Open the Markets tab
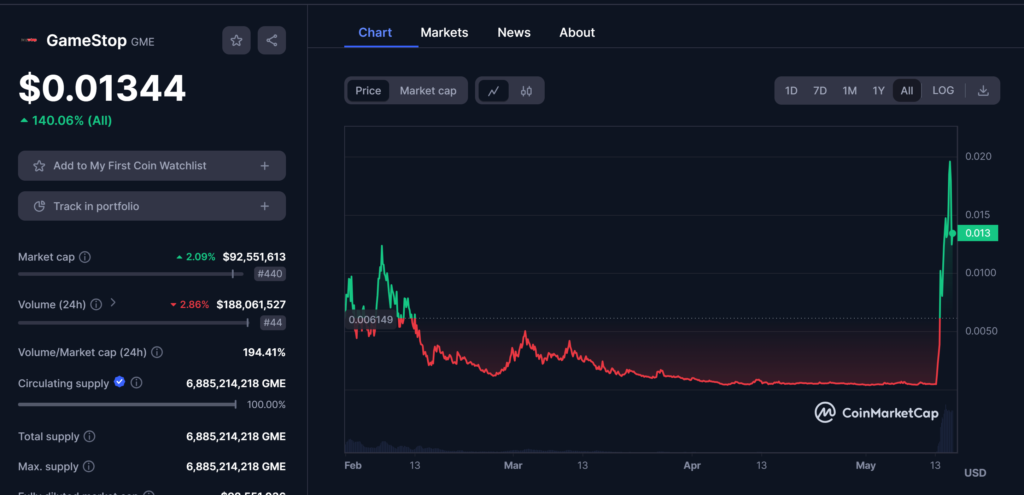 (444, 33)
